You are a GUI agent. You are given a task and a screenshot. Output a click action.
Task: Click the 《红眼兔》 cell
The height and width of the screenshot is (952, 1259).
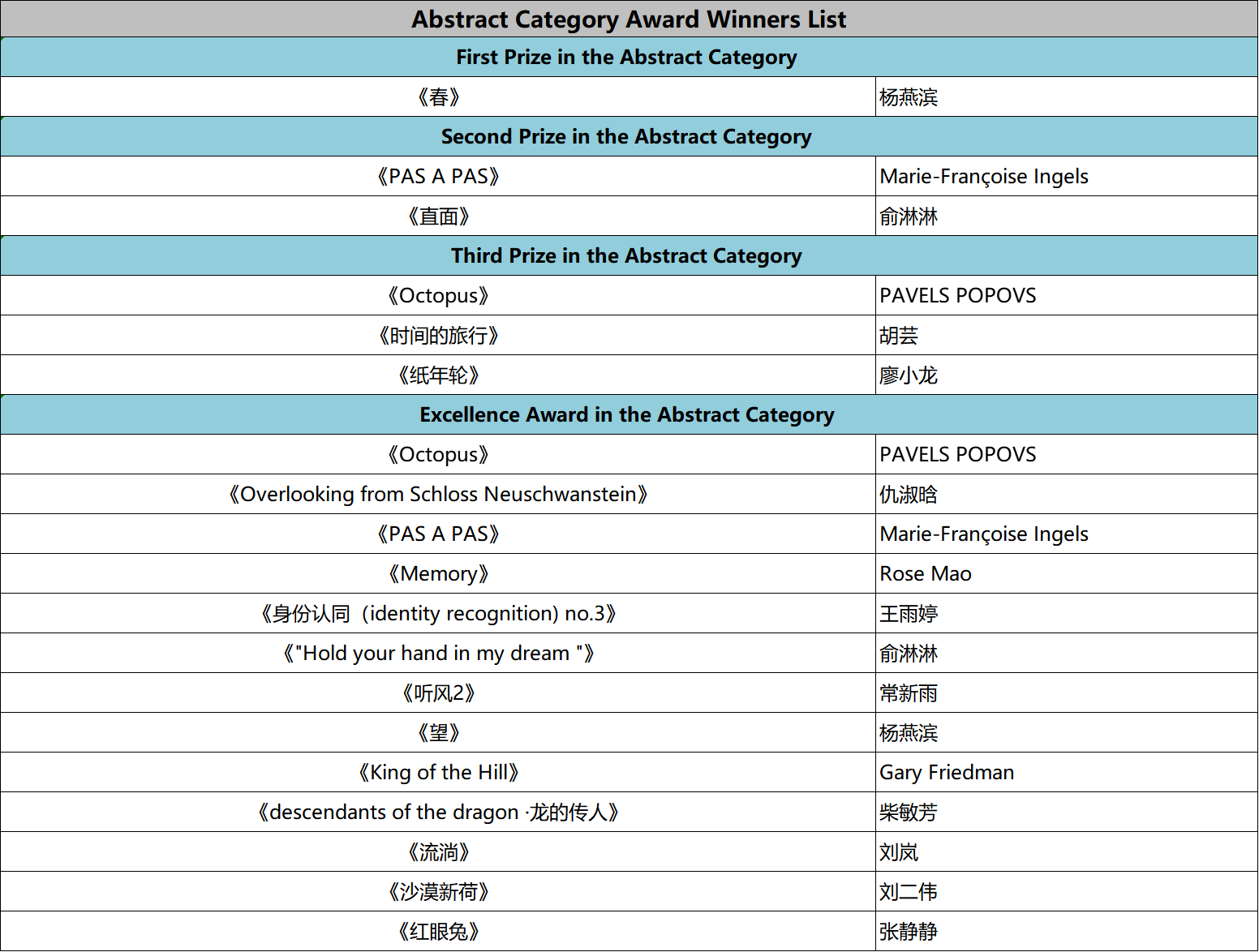[x=438, y=931]
